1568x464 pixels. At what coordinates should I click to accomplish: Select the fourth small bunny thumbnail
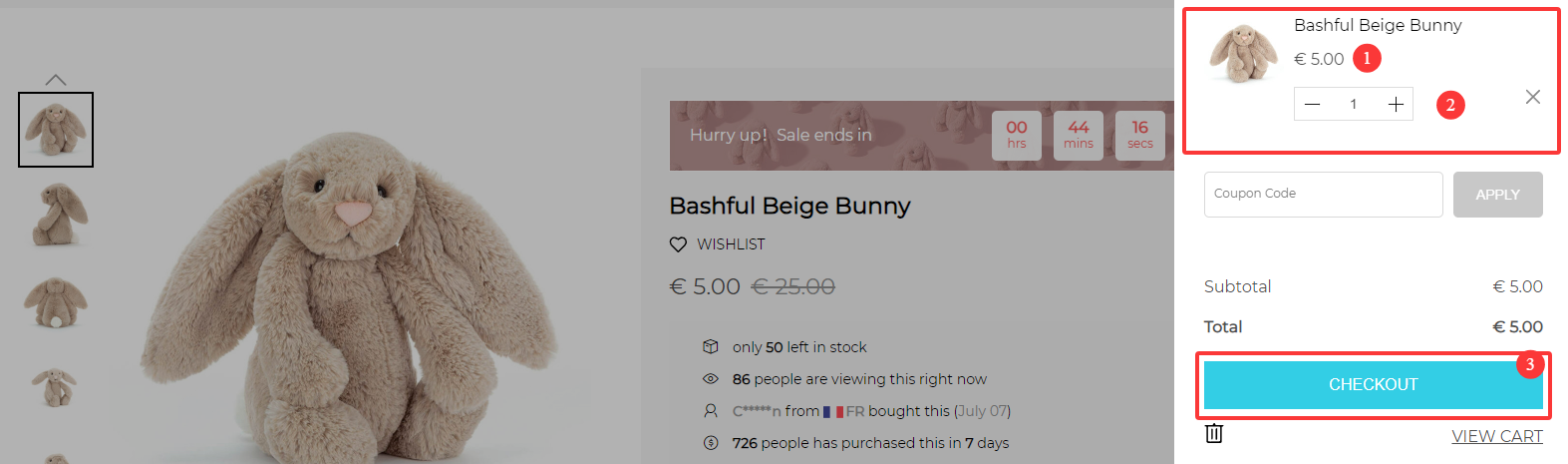point(55,387)
